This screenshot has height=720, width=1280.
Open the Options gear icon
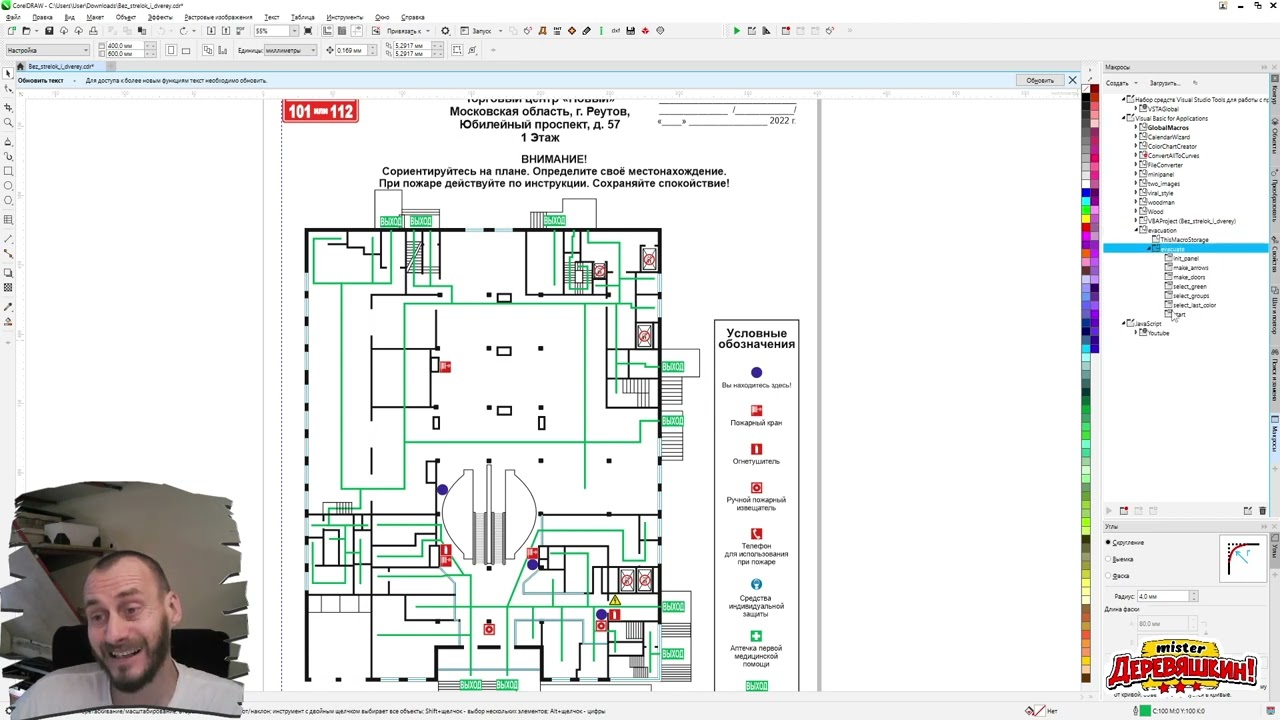tap(446, 31)
